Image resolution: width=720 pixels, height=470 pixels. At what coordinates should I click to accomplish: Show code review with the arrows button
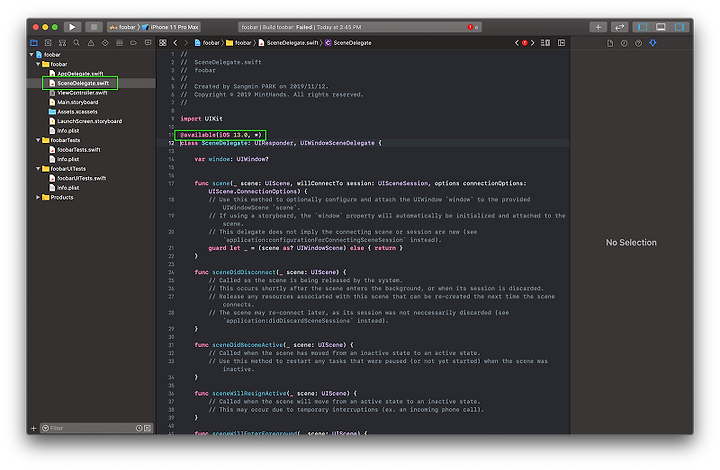[x=619, y=27]
